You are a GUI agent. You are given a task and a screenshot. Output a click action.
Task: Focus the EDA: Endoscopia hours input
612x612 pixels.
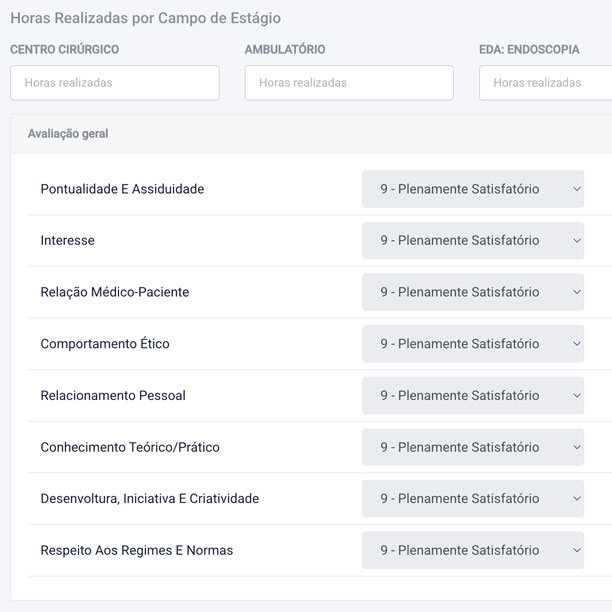pos(546,83)
